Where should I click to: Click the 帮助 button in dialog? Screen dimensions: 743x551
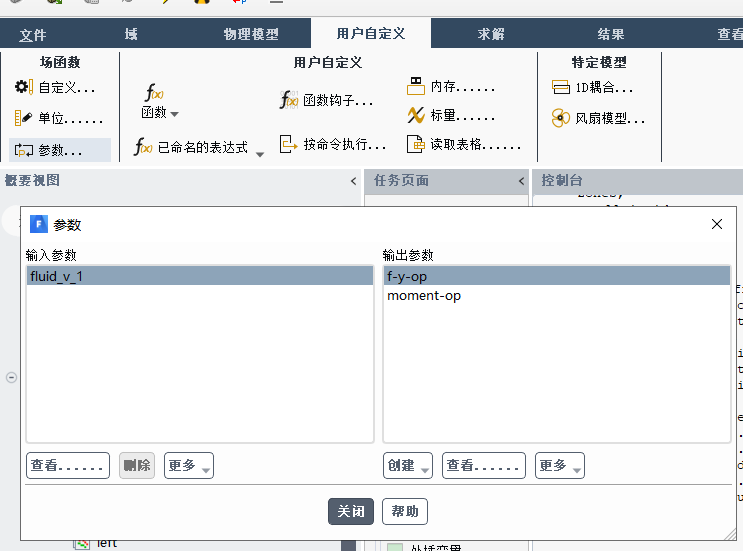coord(405,511)
